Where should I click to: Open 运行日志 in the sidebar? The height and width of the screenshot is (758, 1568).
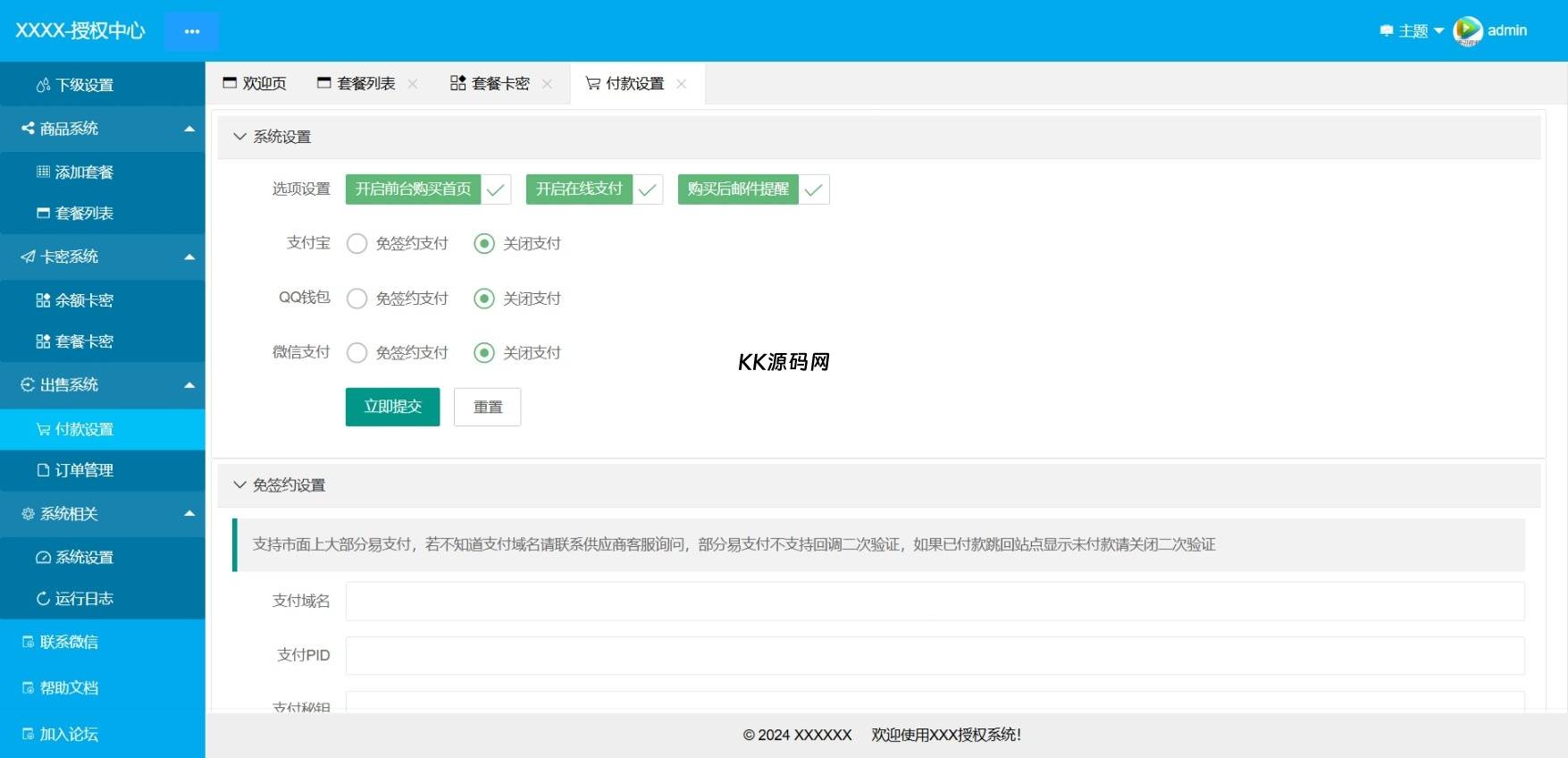84,599
